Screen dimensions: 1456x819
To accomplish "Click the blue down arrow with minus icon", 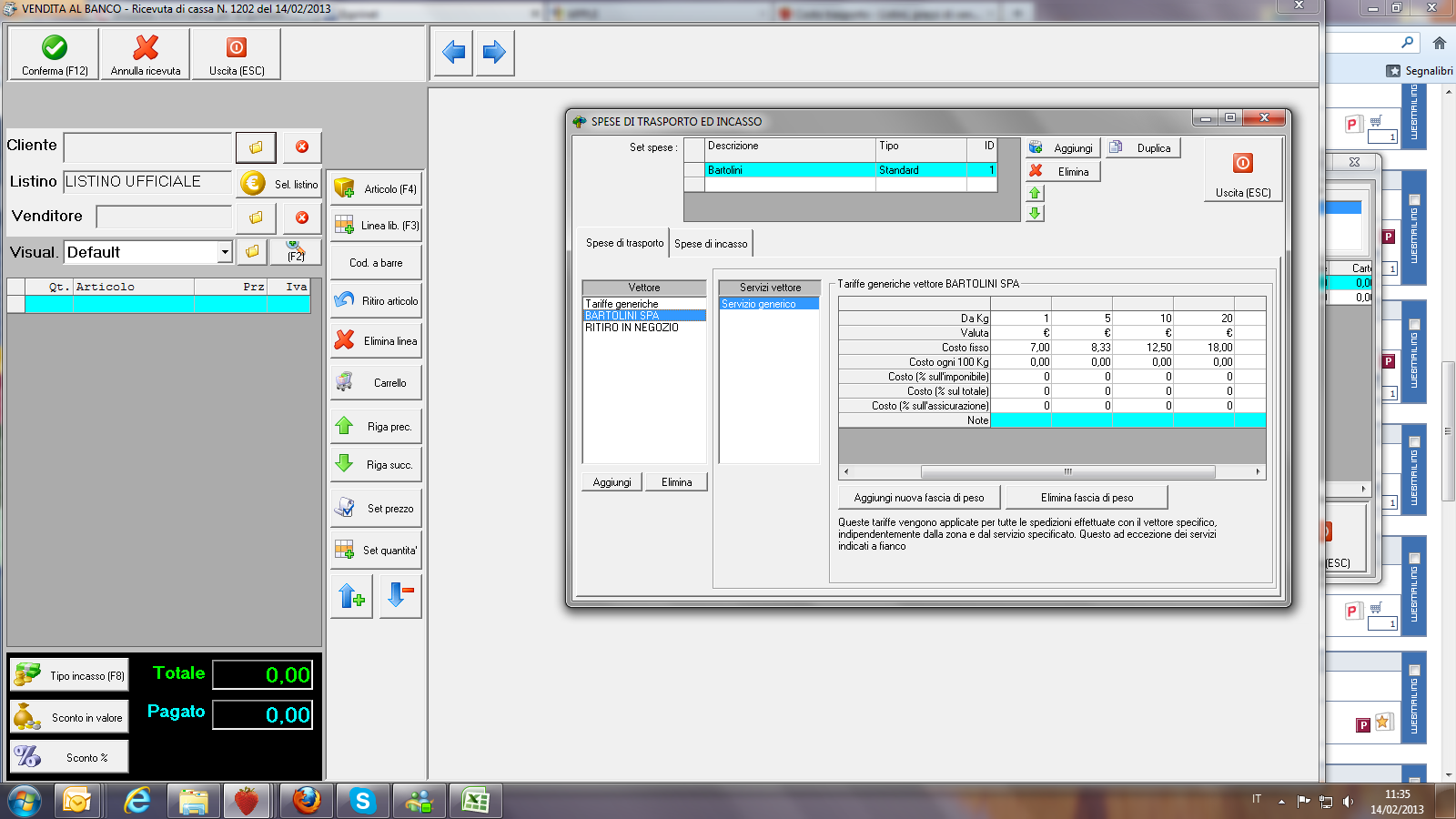I will 400,596.
